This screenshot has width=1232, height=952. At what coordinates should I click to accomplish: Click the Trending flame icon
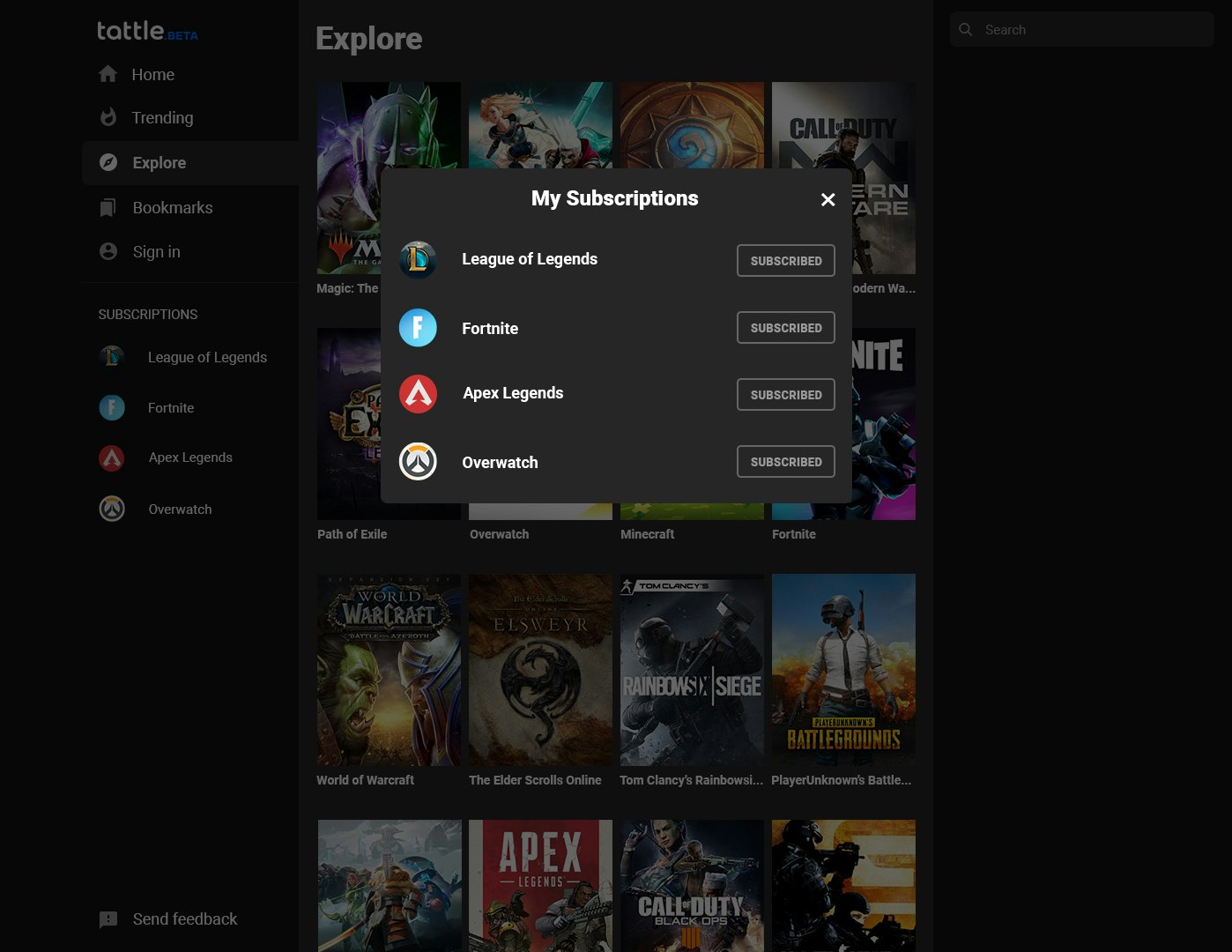(108, 117)
